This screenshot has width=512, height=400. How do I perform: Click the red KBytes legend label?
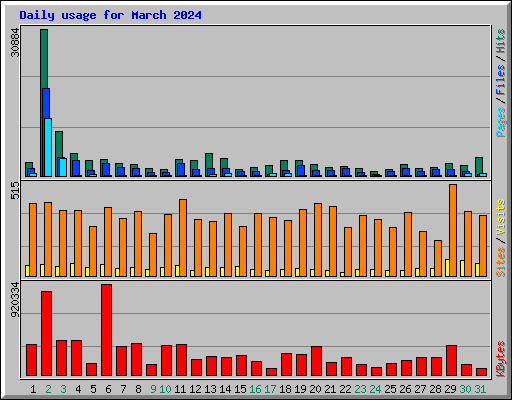coord(500,359)
